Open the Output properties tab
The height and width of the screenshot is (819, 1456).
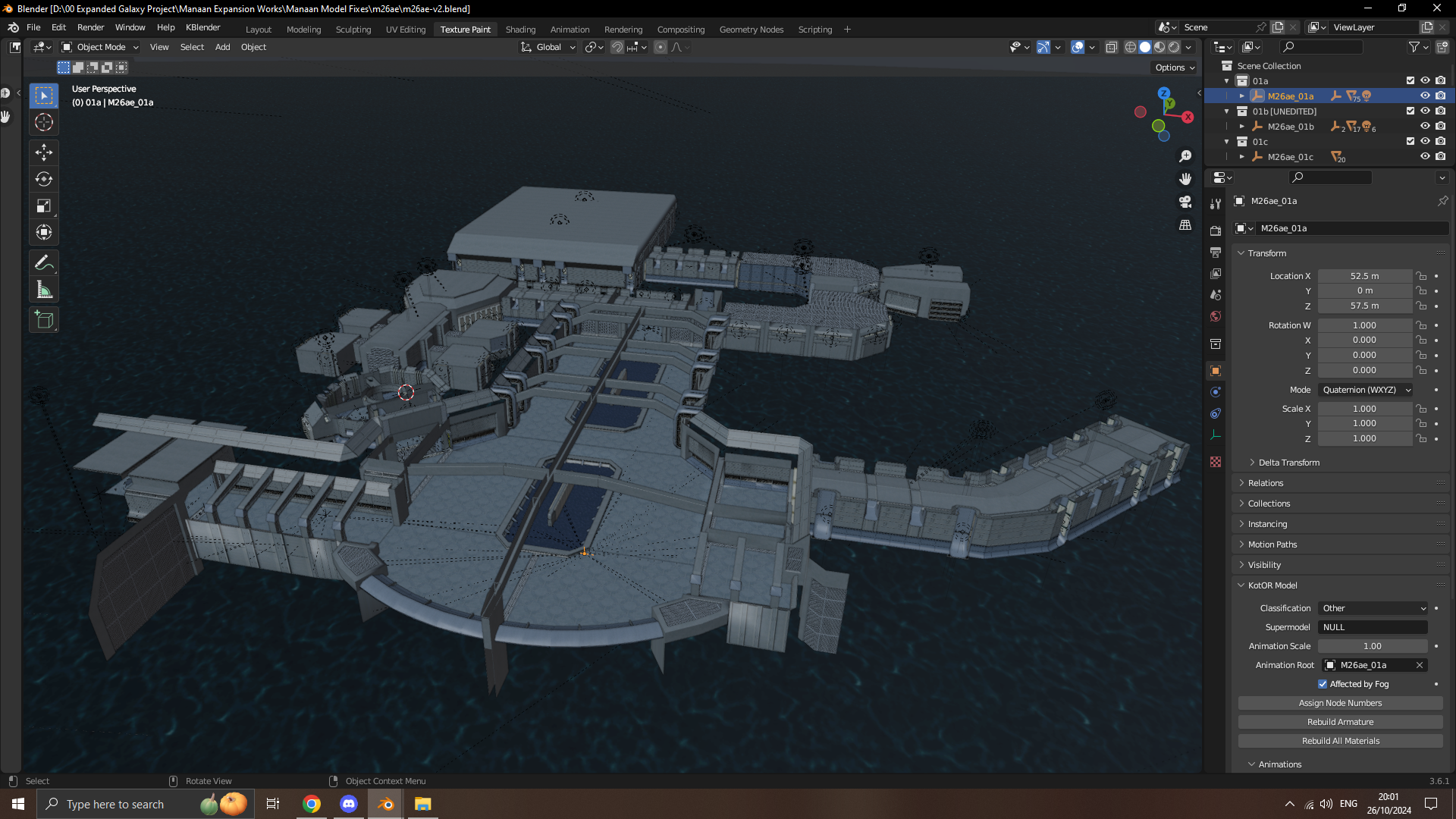(1216, 252)
